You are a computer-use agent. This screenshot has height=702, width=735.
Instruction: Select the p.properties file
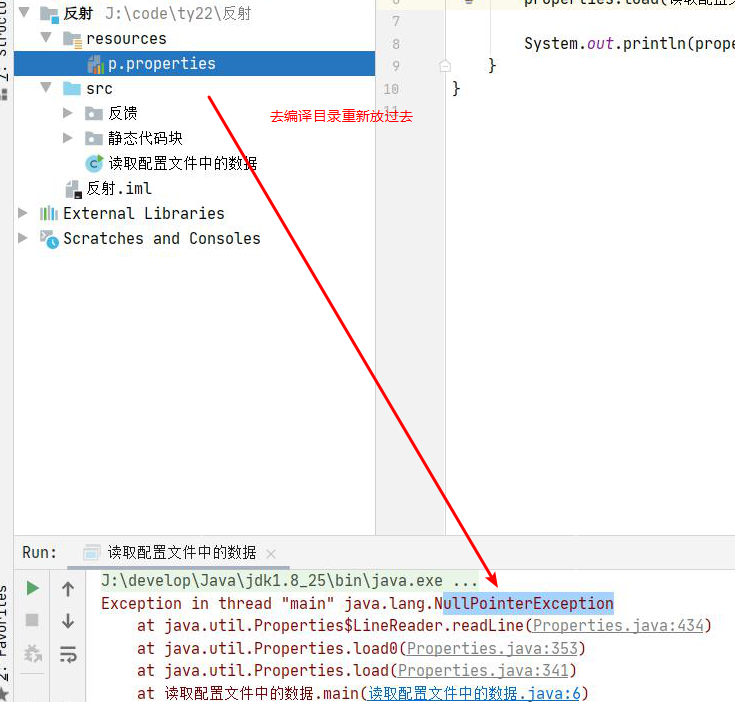[x=195, y=63]
